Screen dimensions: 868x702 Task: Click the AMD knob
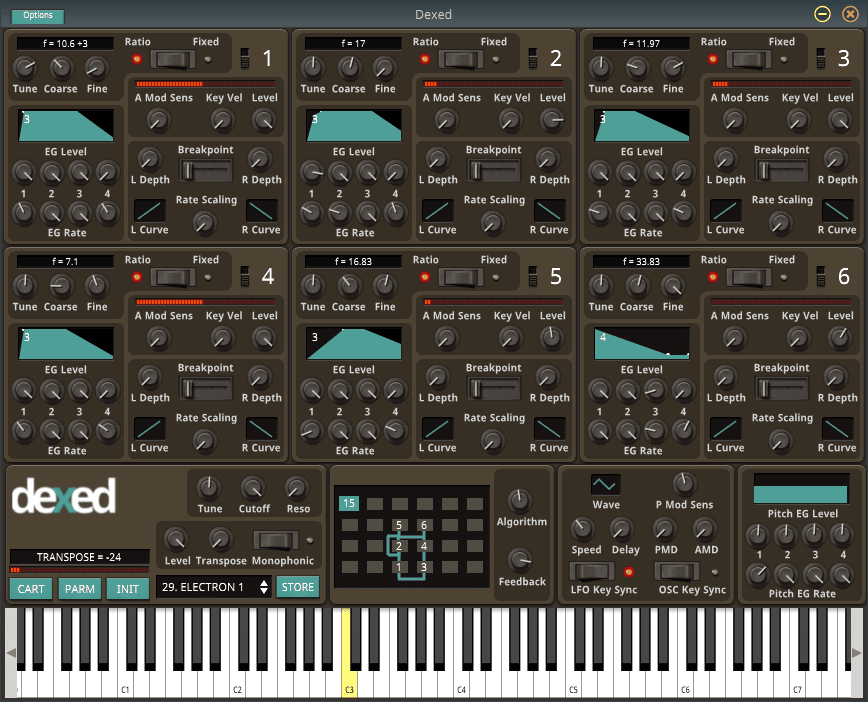pos(705,529)
